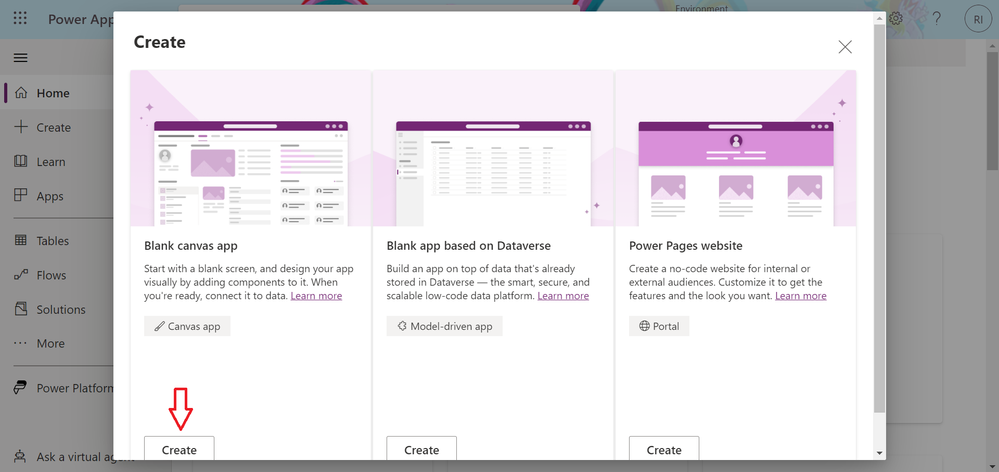Open the settings gear icon
Viewport: 999px width, 472px height.
click(896, 18)
